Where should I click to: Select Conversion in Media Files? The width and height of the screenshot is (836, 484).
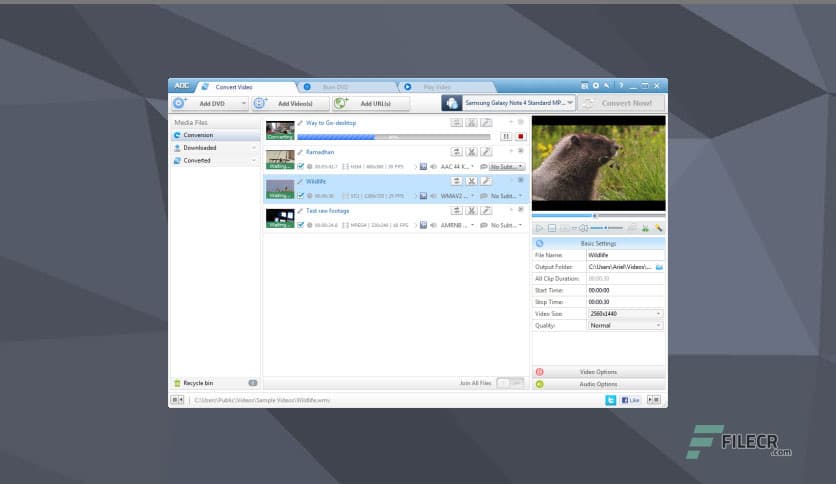(215, 135)
